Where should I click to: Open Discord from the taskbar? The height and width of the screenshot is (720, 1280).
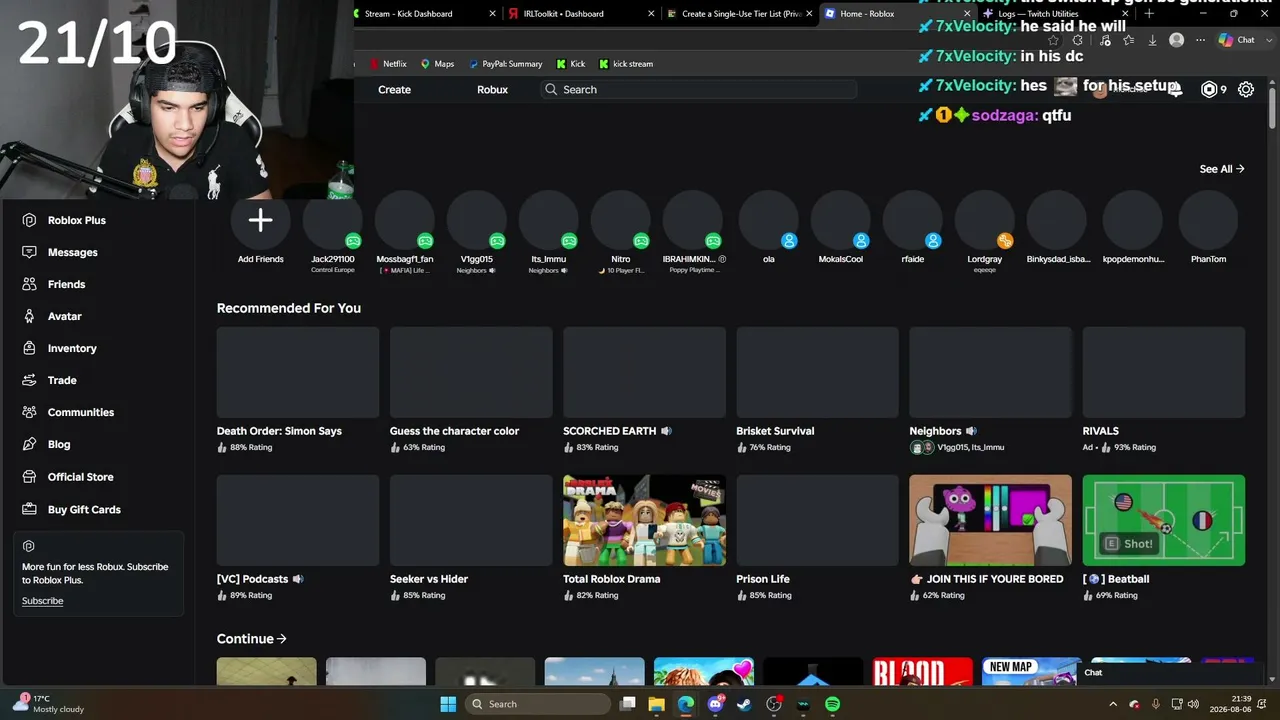(715, 704)
